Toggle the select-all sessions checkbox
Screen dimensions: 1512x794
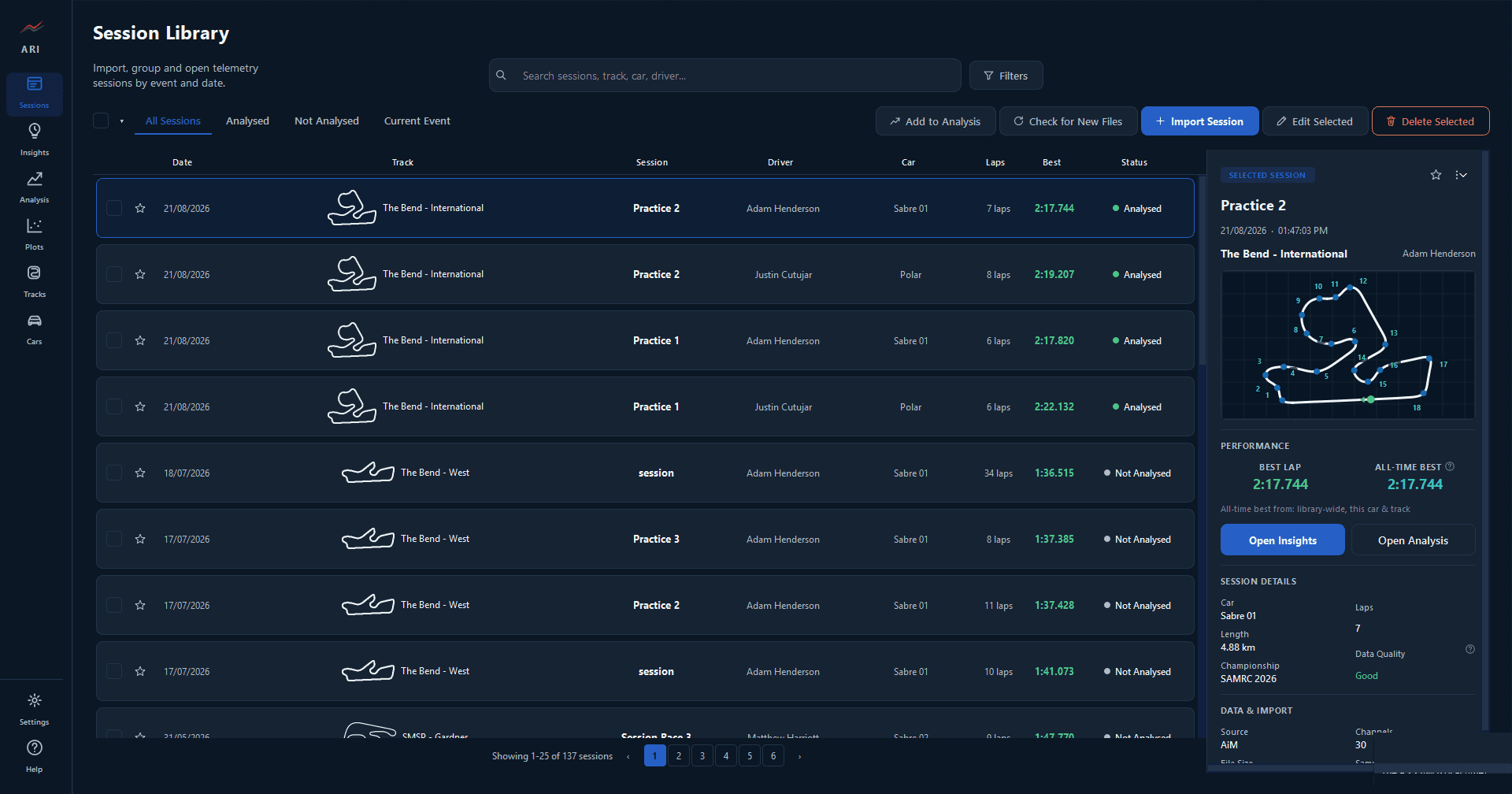tap(101, 121)
